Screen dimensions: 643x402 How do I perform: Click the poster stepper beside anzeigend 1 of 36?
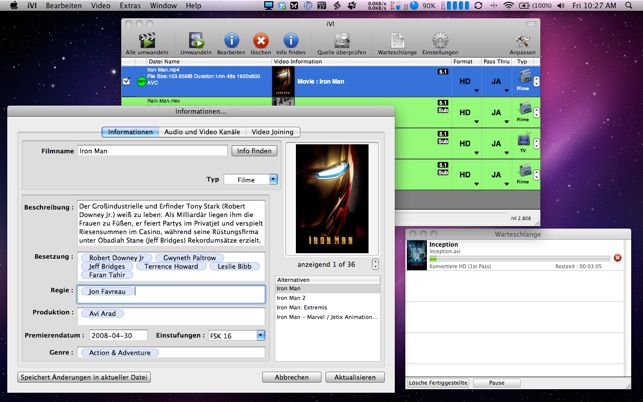click(375, 264)
